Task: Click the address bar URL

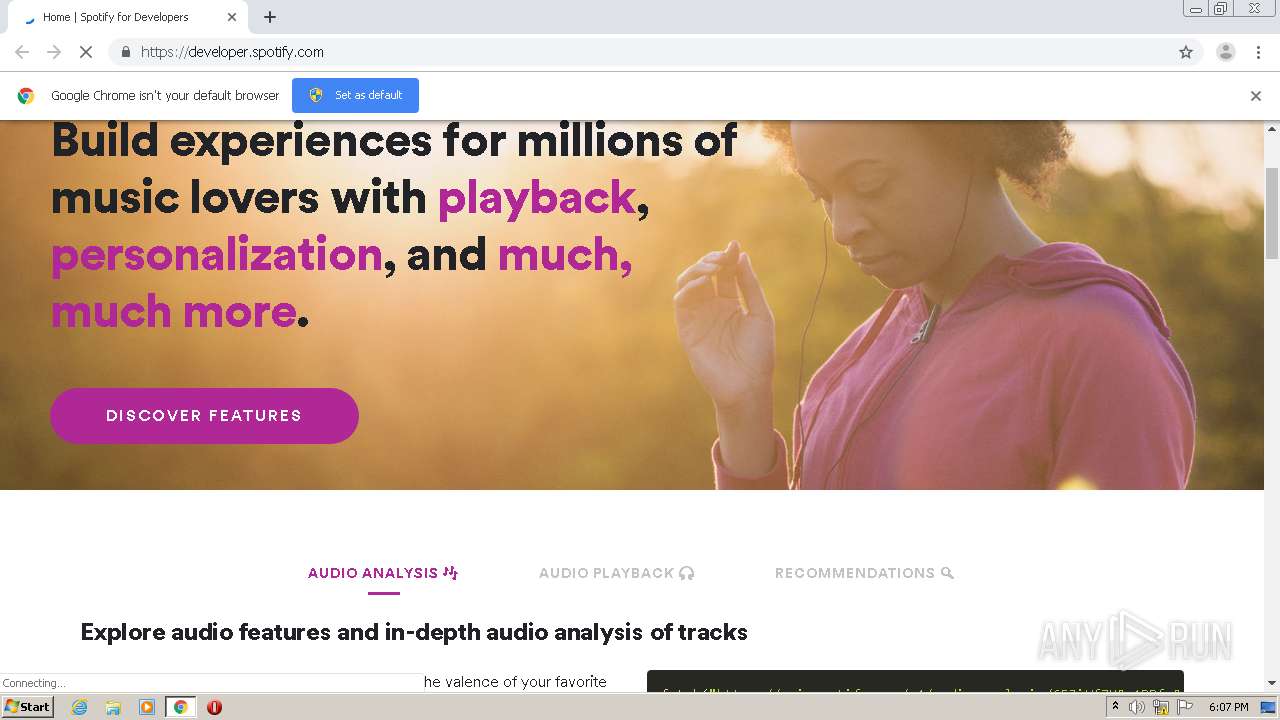Action: [x=232, y=52]
